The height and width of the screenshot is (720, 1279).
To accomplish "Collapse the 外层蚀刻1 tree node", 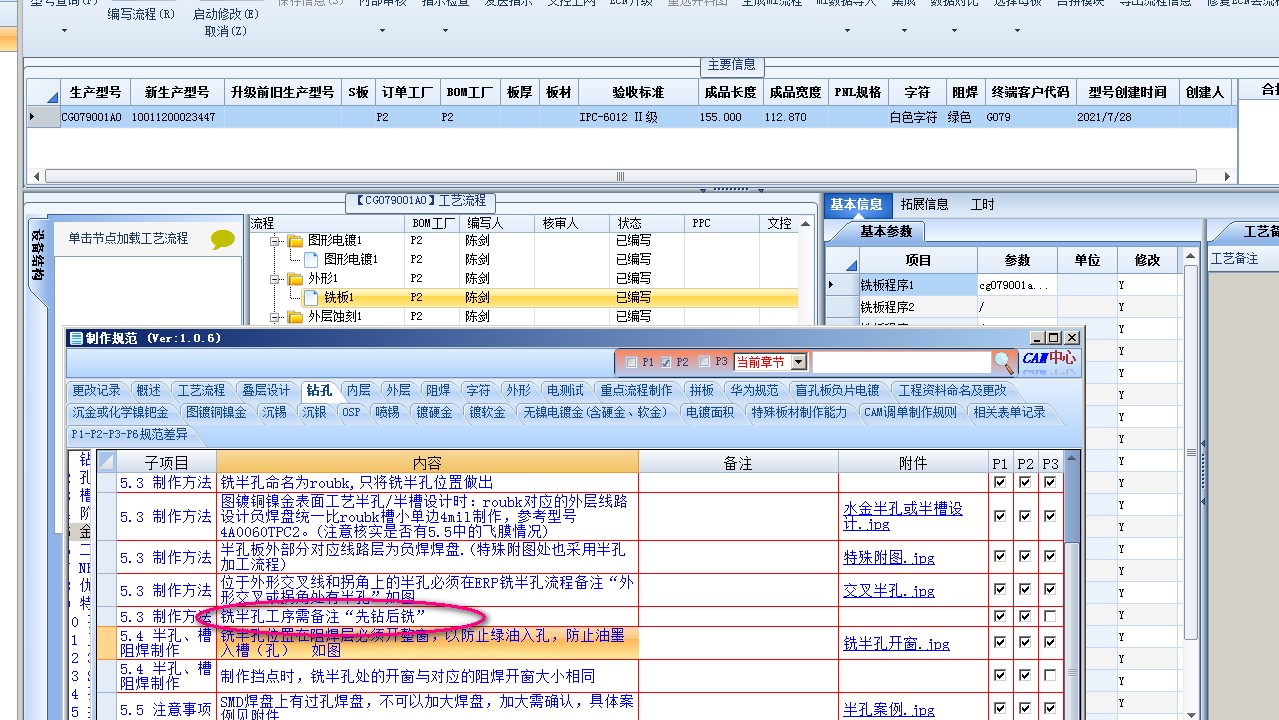I will (275, 316).
